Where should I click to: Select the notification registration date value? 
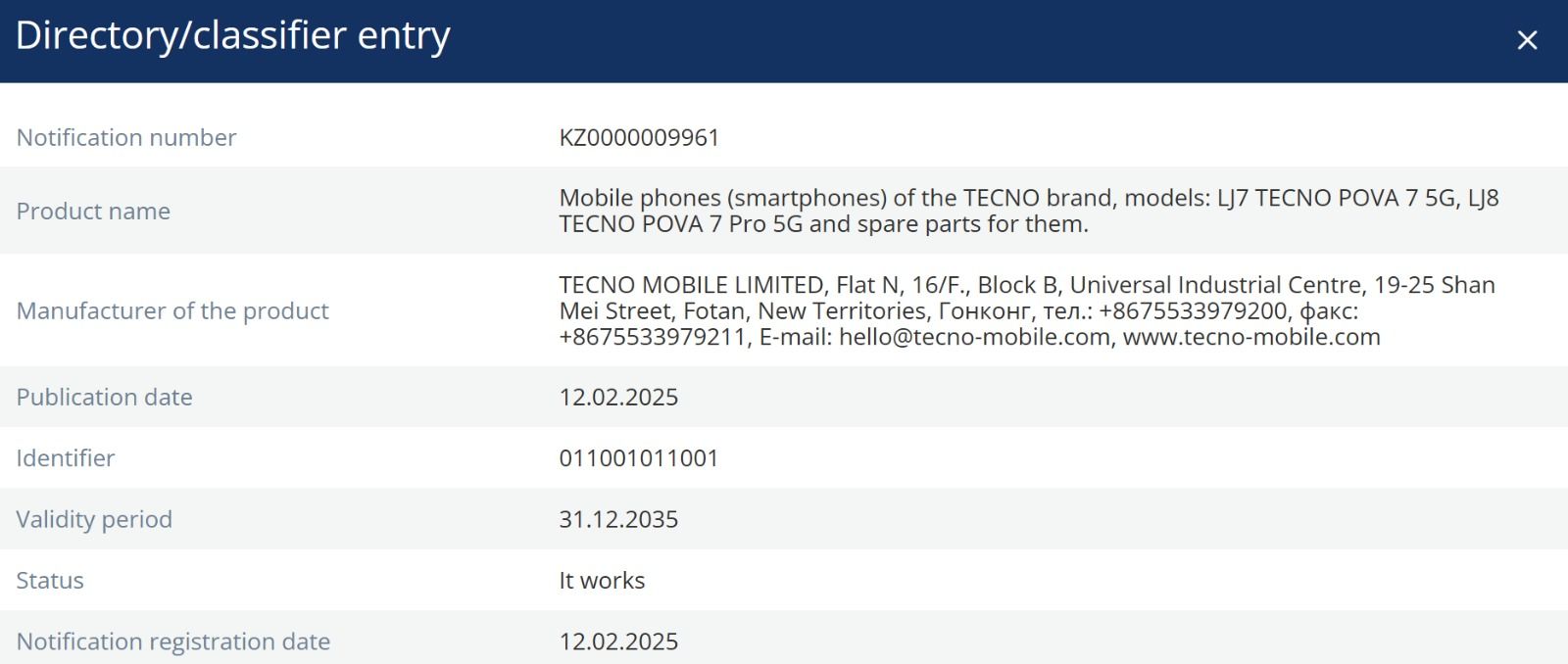(618, 641)
